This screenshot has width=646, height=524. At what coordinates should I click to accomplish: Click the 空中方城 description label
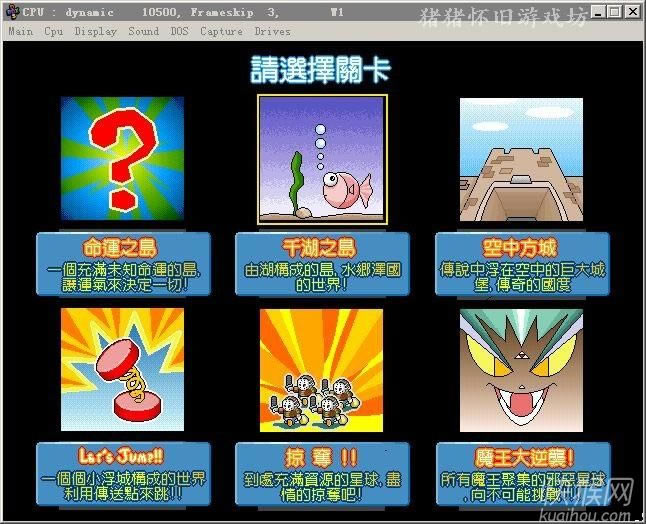(522, 265)
